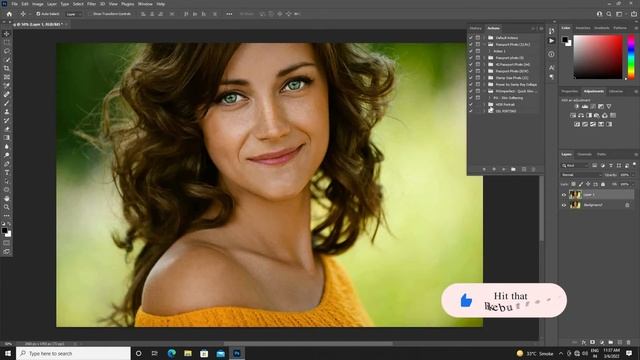Viewport: 640px width, 360px height.
Task: Toggle lock all in Layers panel
Action: tap(603, 184)
